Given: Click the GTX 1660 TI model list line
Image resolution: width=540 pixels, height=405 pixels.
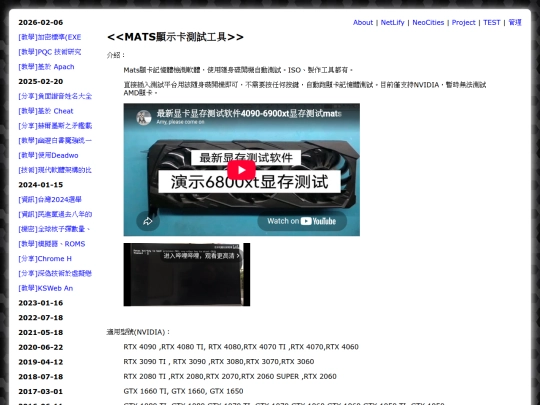Looking at the screenshot, I should click(183, 391).
